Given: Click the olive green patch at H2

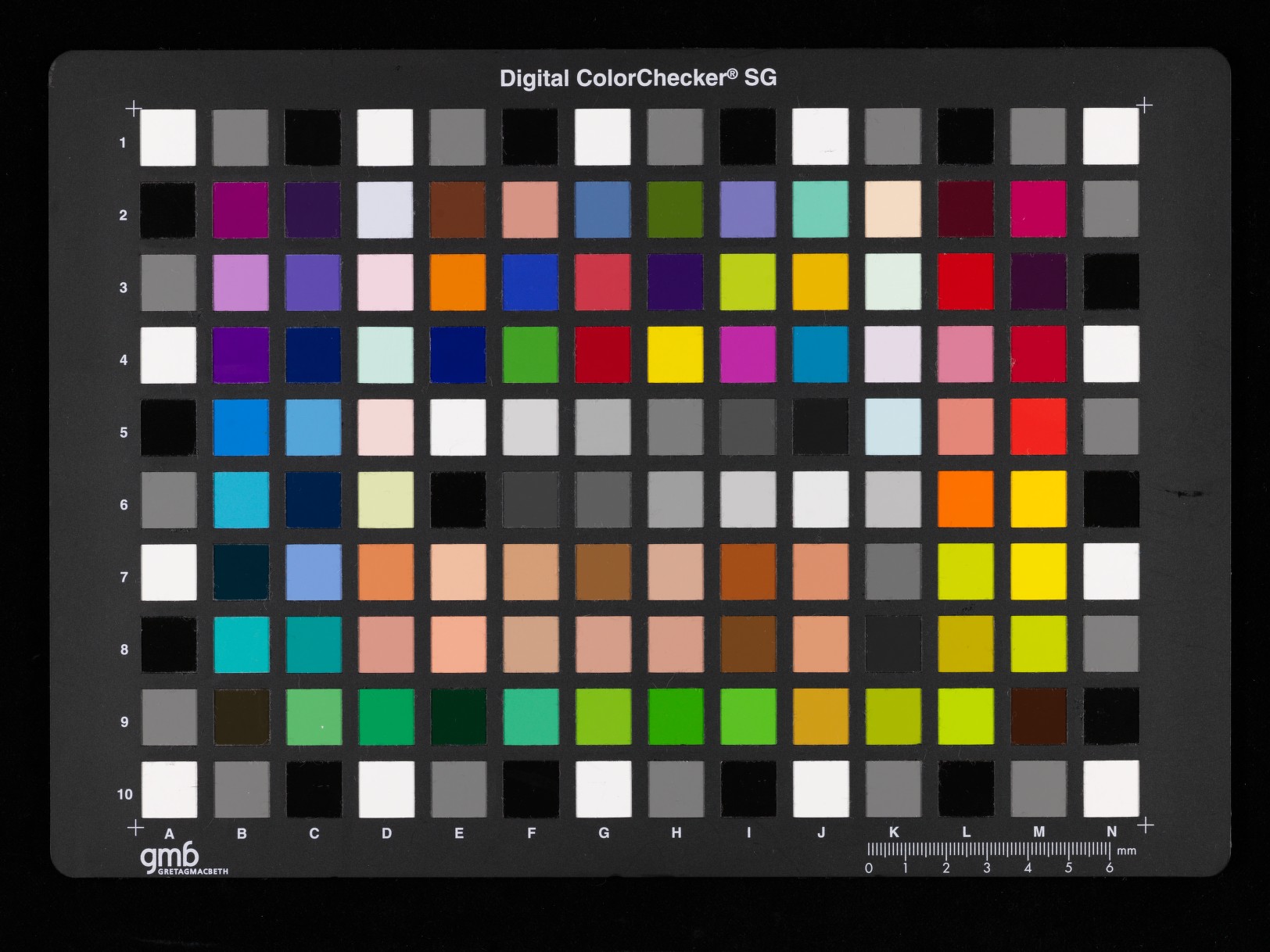Looking at the screenshot, I should [675, 209].
